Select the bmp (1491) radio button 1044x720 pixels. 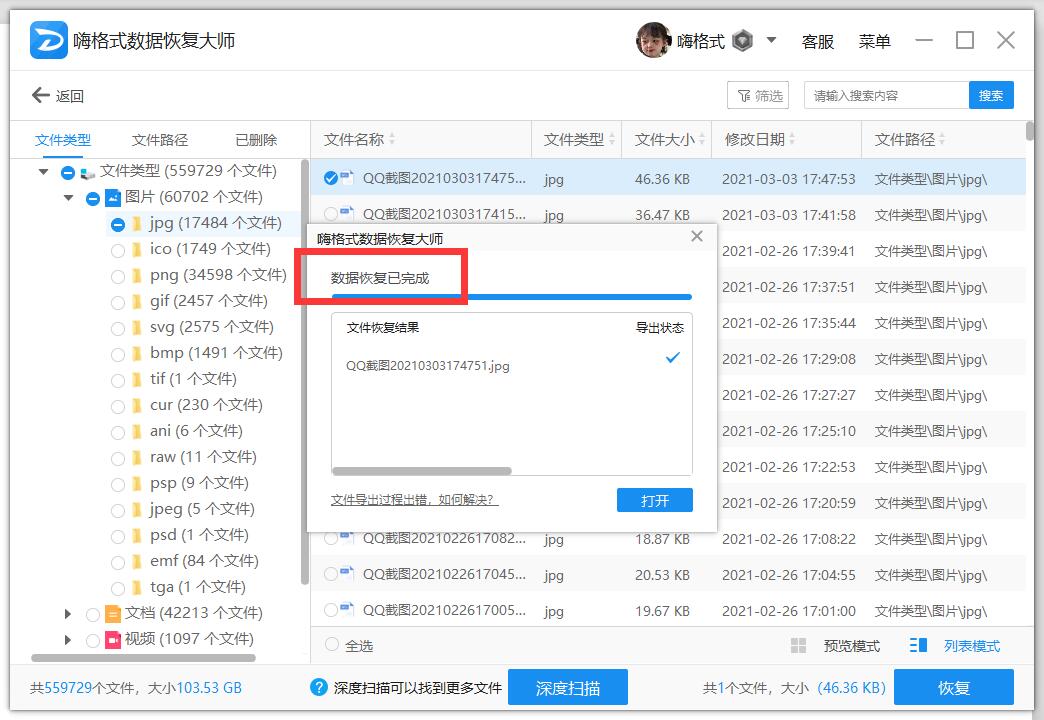coord(118,354)
